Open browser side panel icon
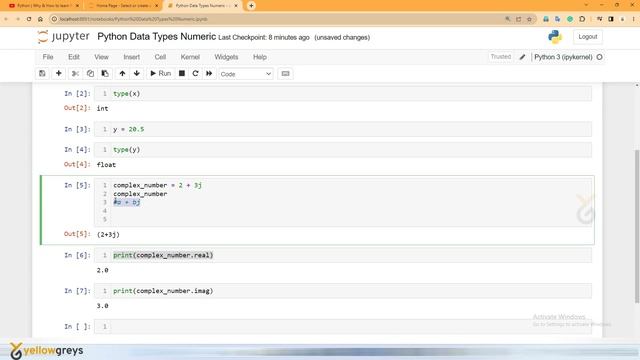 611,19
